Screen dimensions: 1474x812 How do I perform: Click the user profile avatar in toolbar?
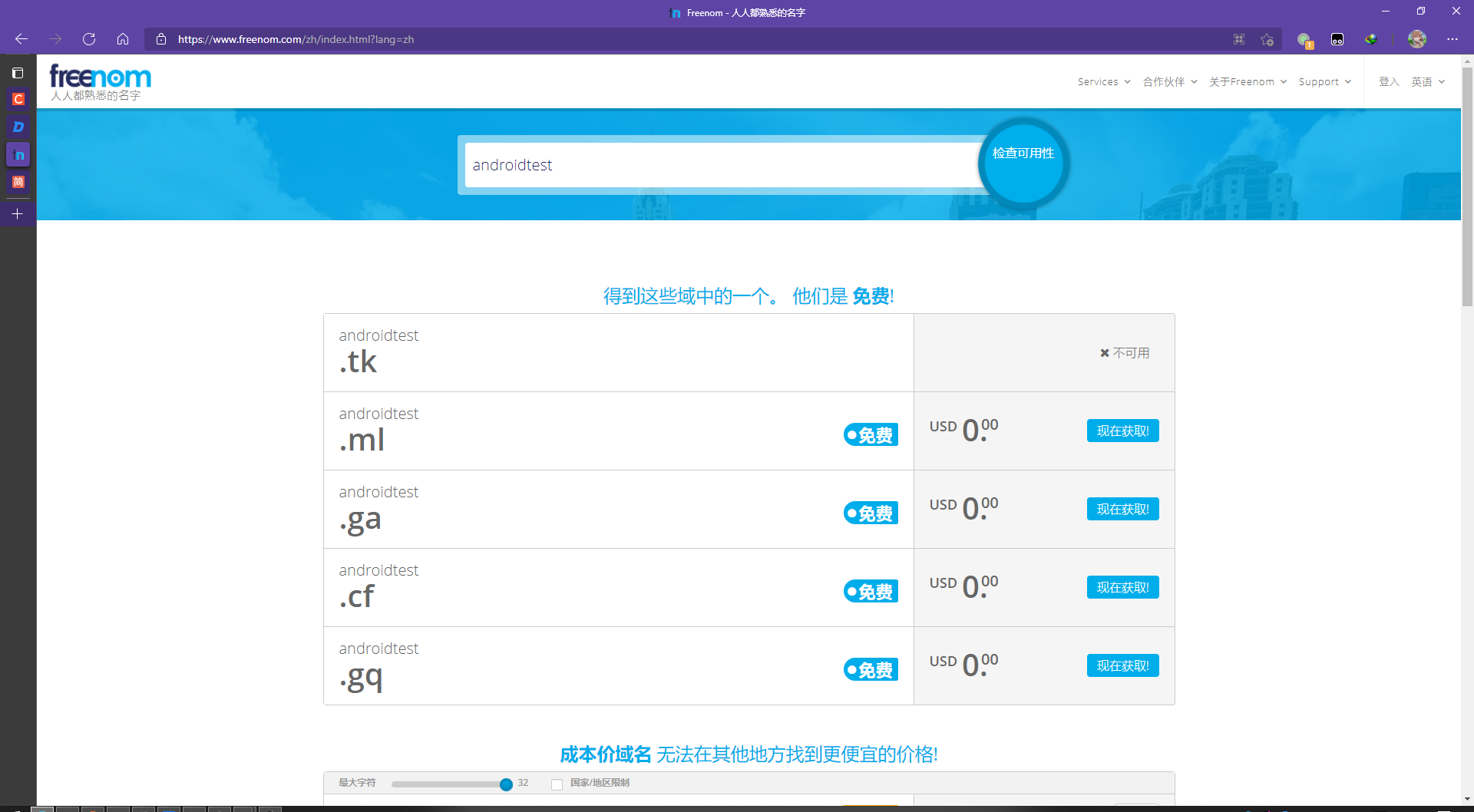[x=1417, y=39]
